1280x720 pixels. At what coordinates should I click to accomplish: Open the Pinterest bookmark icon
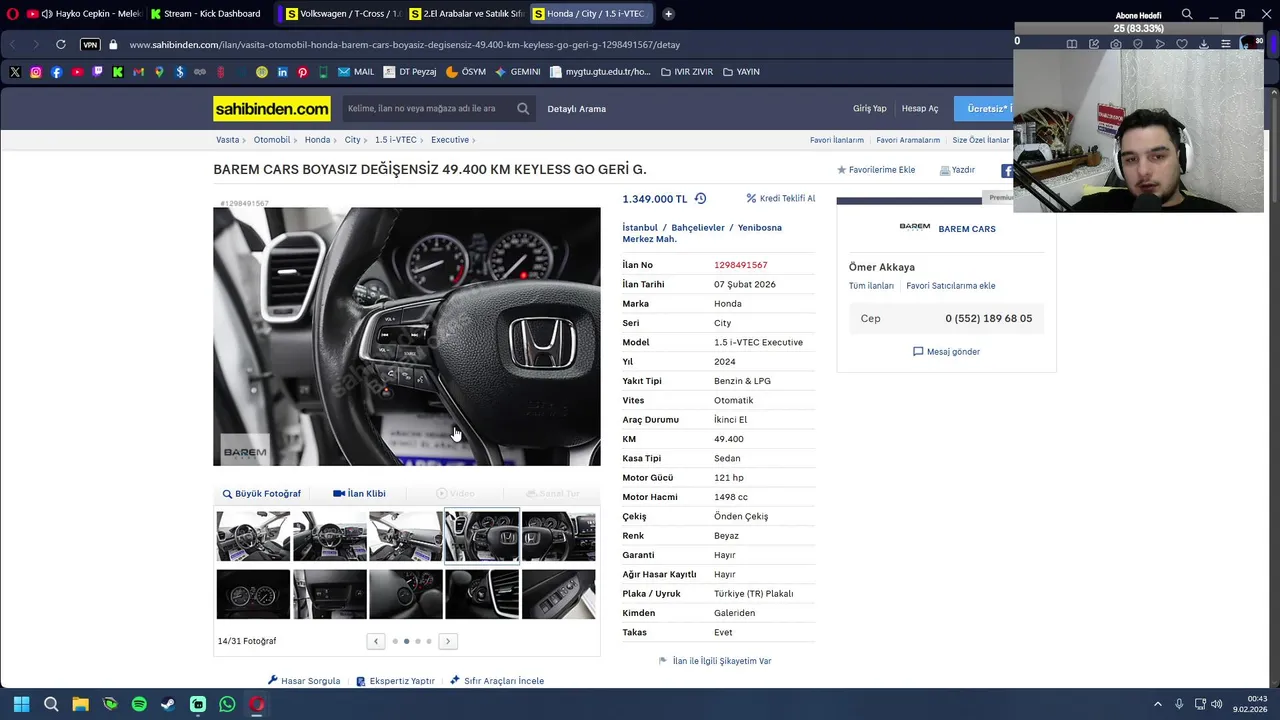[x=303, y=72]
